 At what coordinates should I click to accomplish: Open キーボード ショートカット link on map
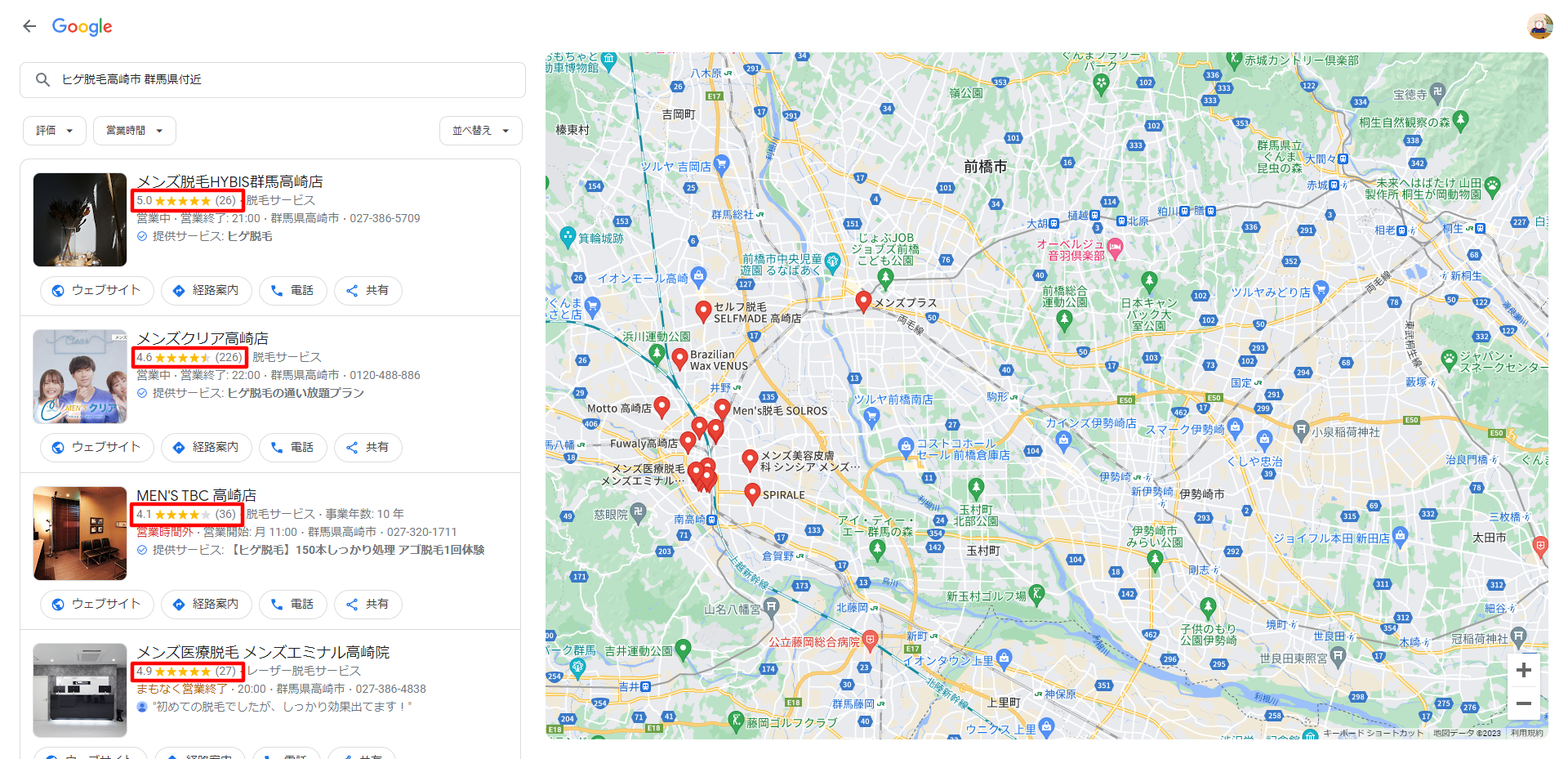(1373, 733)
